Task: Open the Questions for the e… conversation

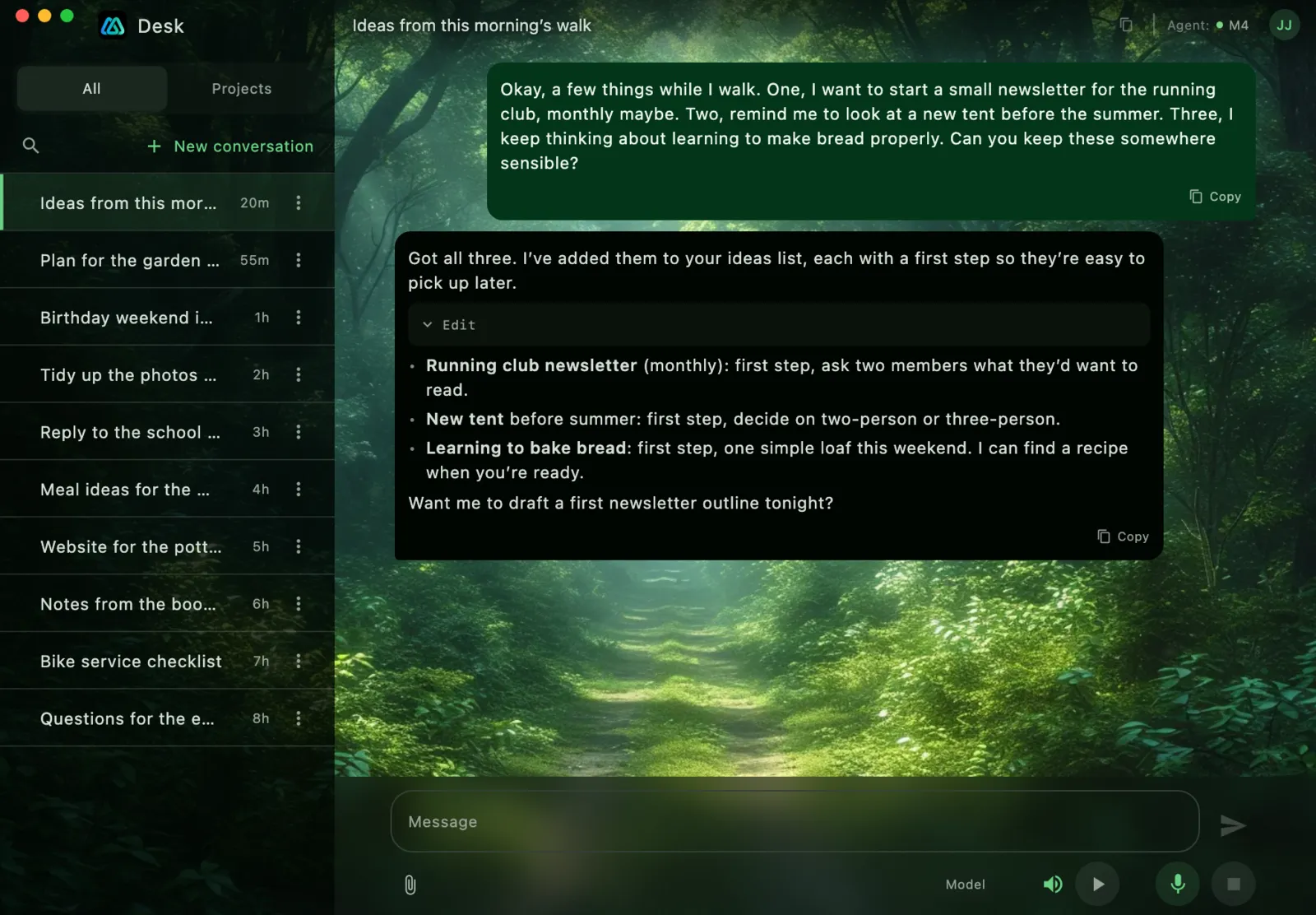Action: click(167, 718)
